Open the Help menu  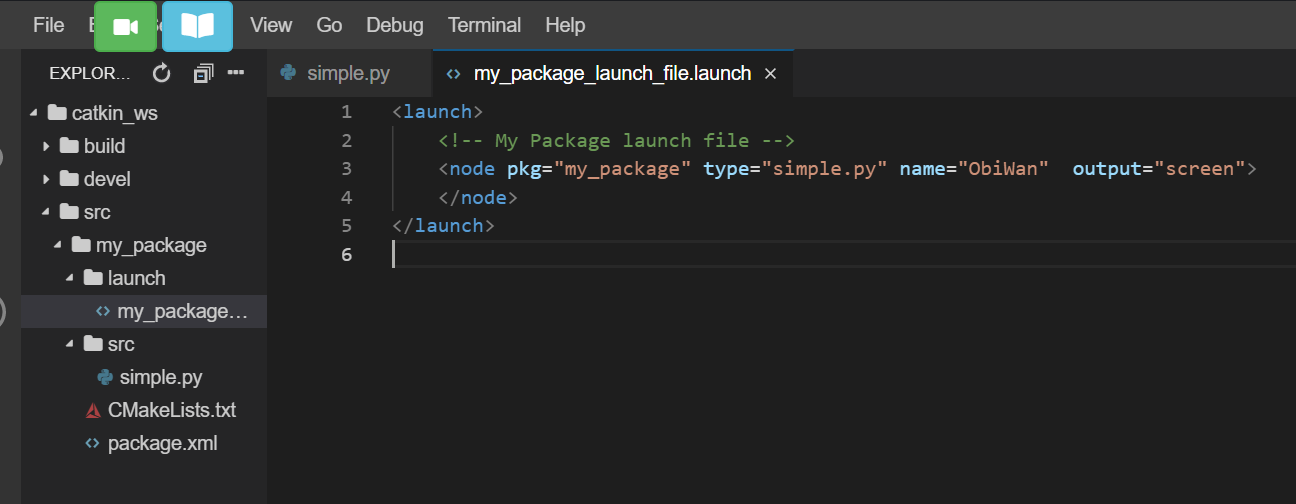tap(565, 25)
